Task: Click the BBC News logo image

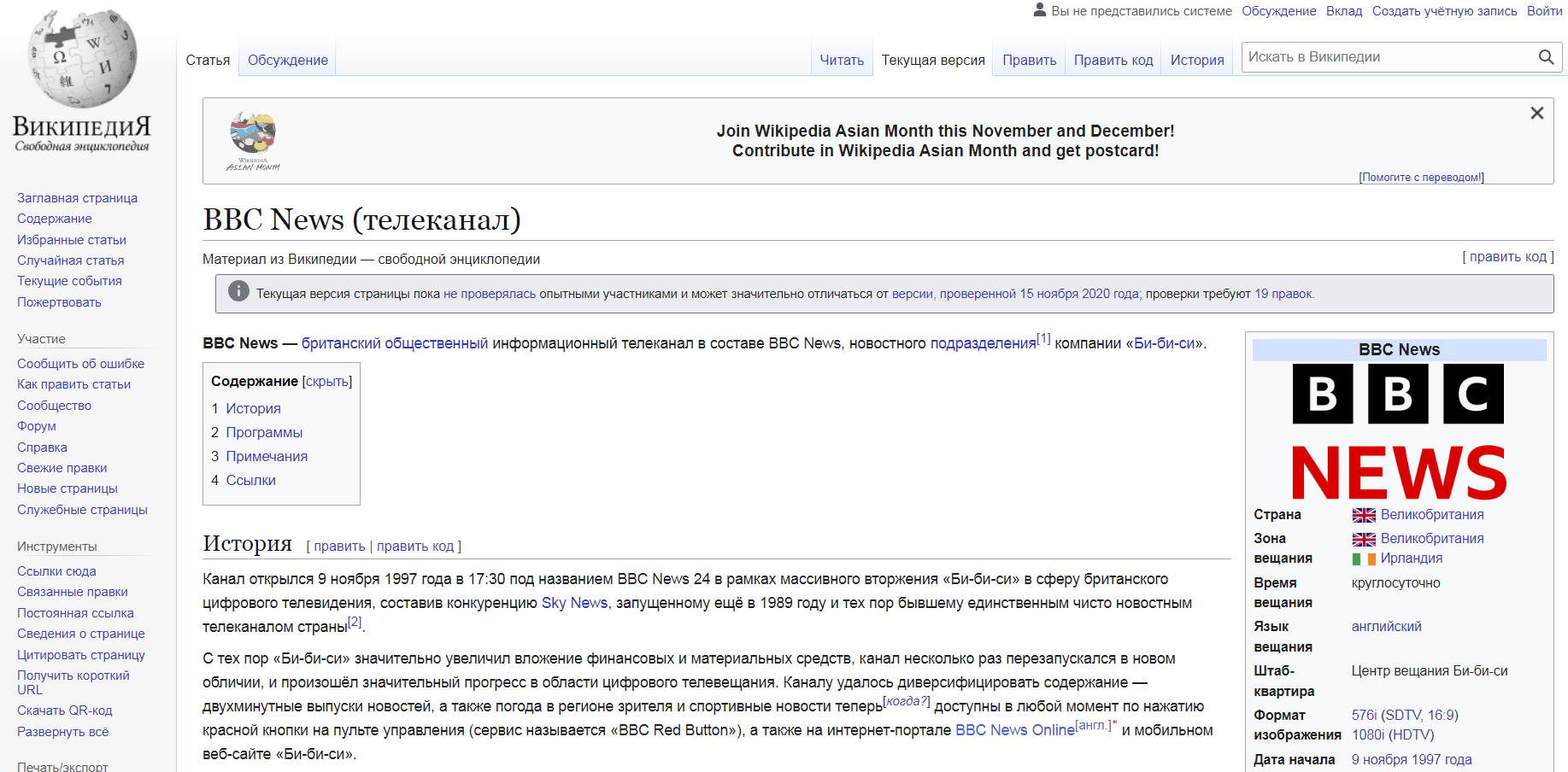Action: click(x=1399, y=431)
